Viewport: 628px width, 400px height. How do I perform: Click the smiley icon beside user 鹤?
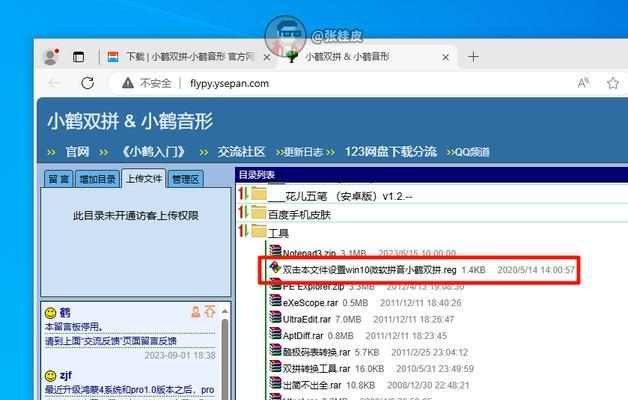(50, 313)
